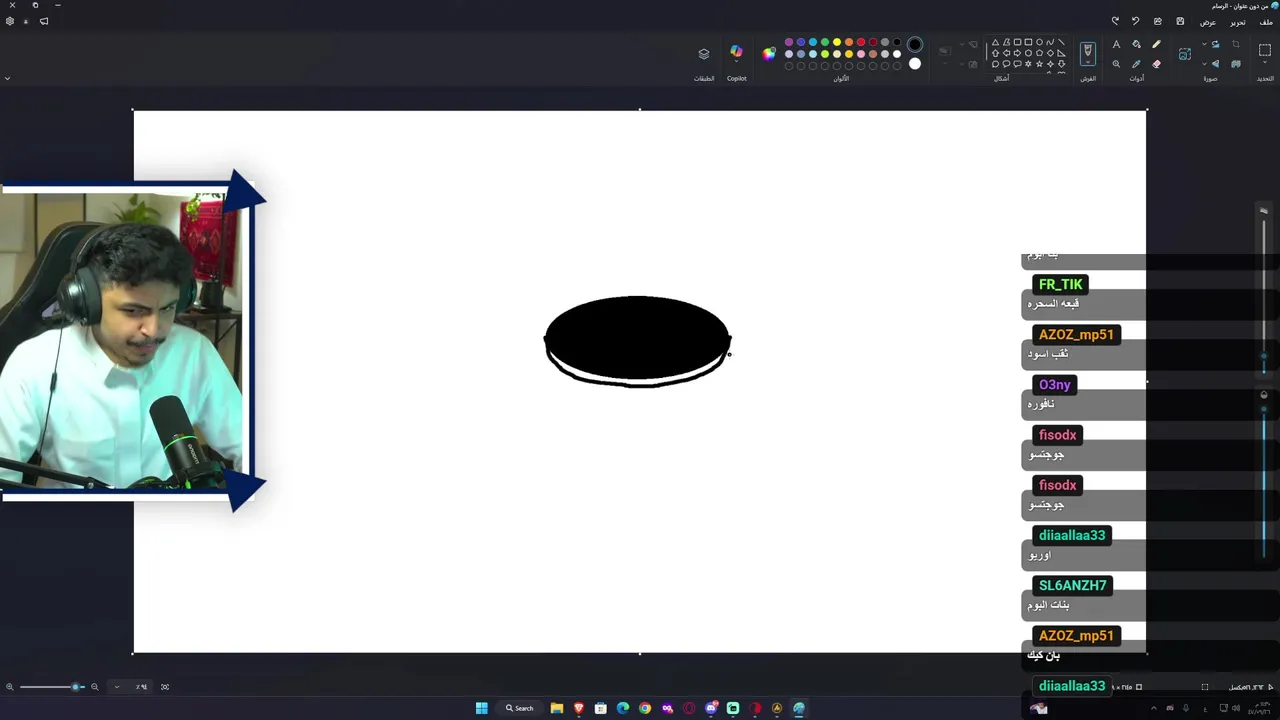Open Chrome from the taskbar

[x=645, y=708]
